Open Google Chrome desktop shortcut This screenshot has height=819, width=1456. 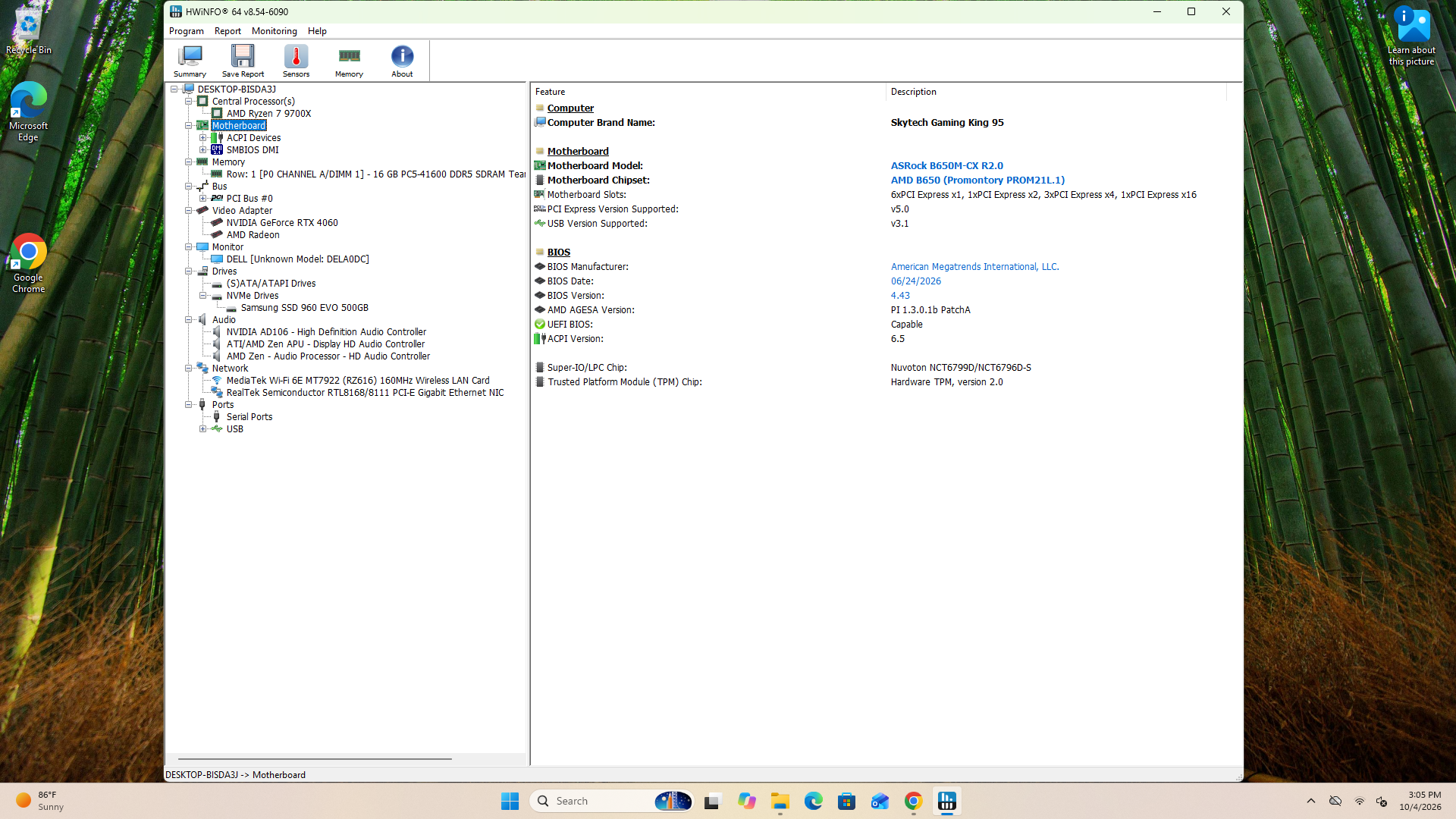(29, 263)
